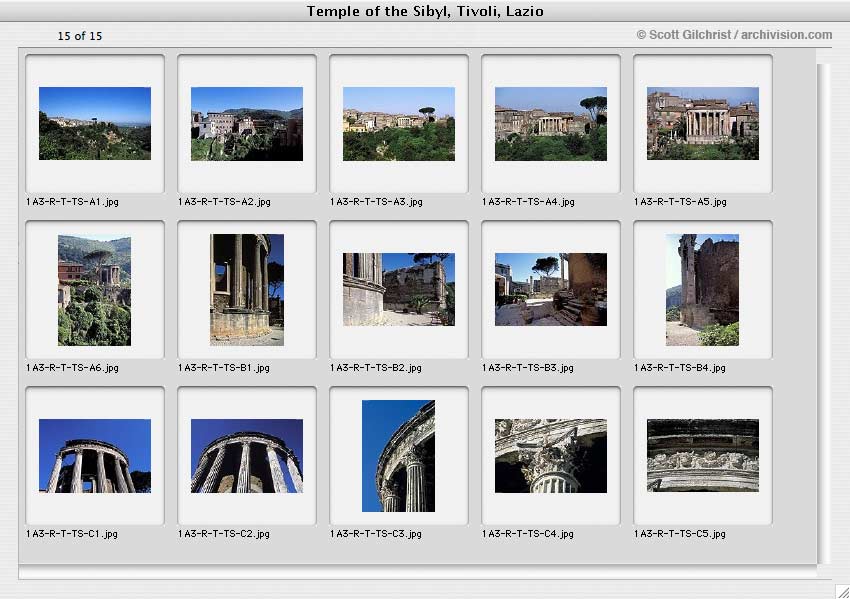Open the 1A3-R-T-TS-C5 frieze detail thumbnail

tap(703, 455)
